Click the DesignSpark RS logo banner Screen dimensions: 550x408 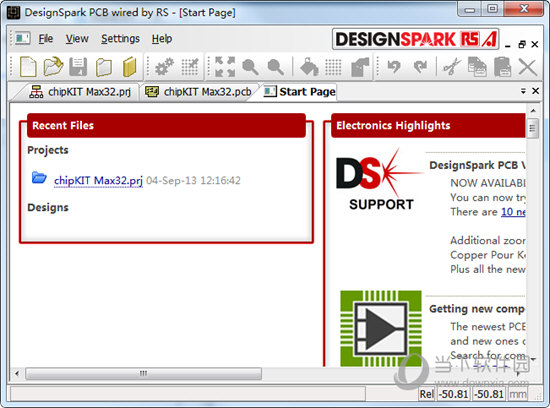point(415,39)
